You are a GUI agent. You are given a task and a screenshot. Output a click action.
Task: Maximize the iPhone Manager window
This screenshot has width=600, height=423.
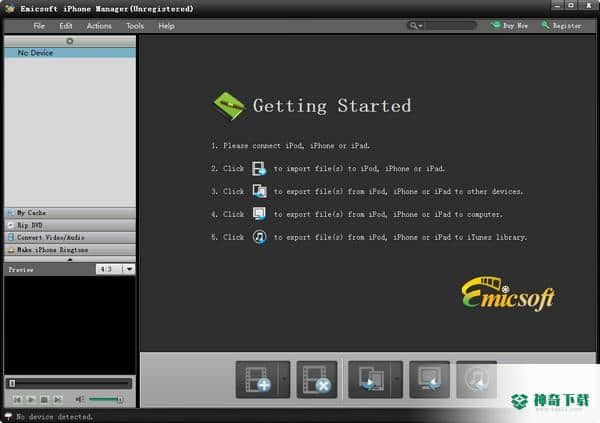pyautogui.click(x=571, y=6)
